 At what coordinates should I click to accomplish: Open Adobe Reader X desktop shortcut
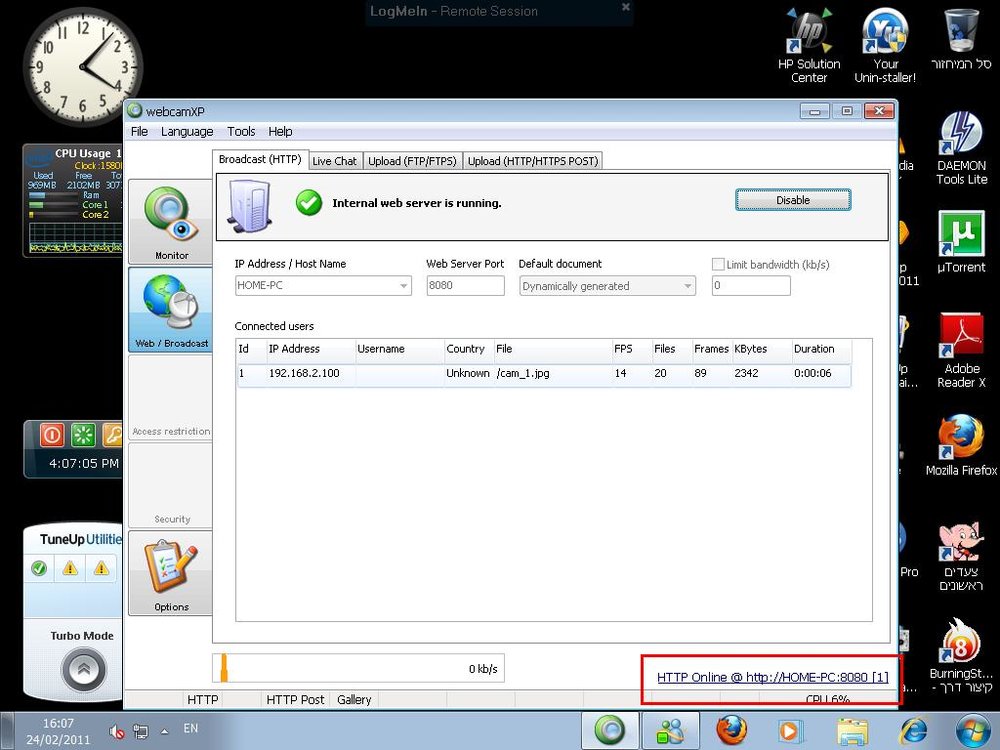point(961,351)
